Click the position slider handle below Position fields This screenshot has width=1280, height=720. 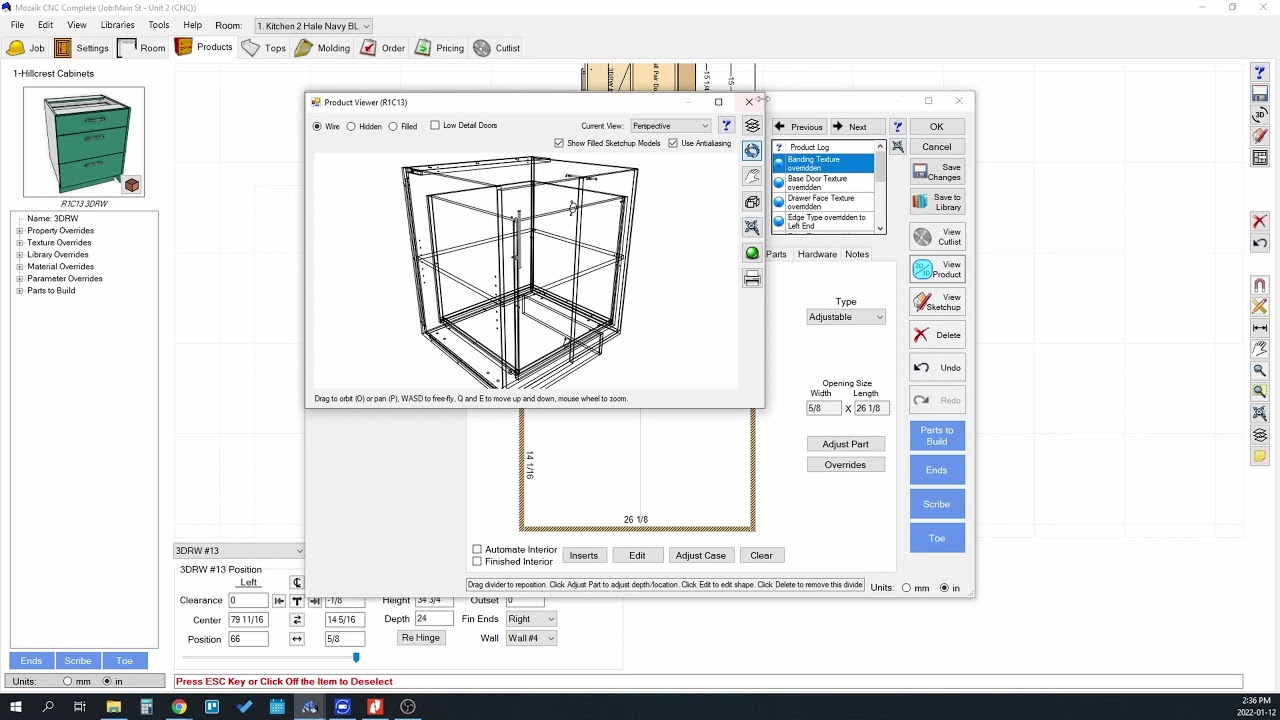[356, 657]
